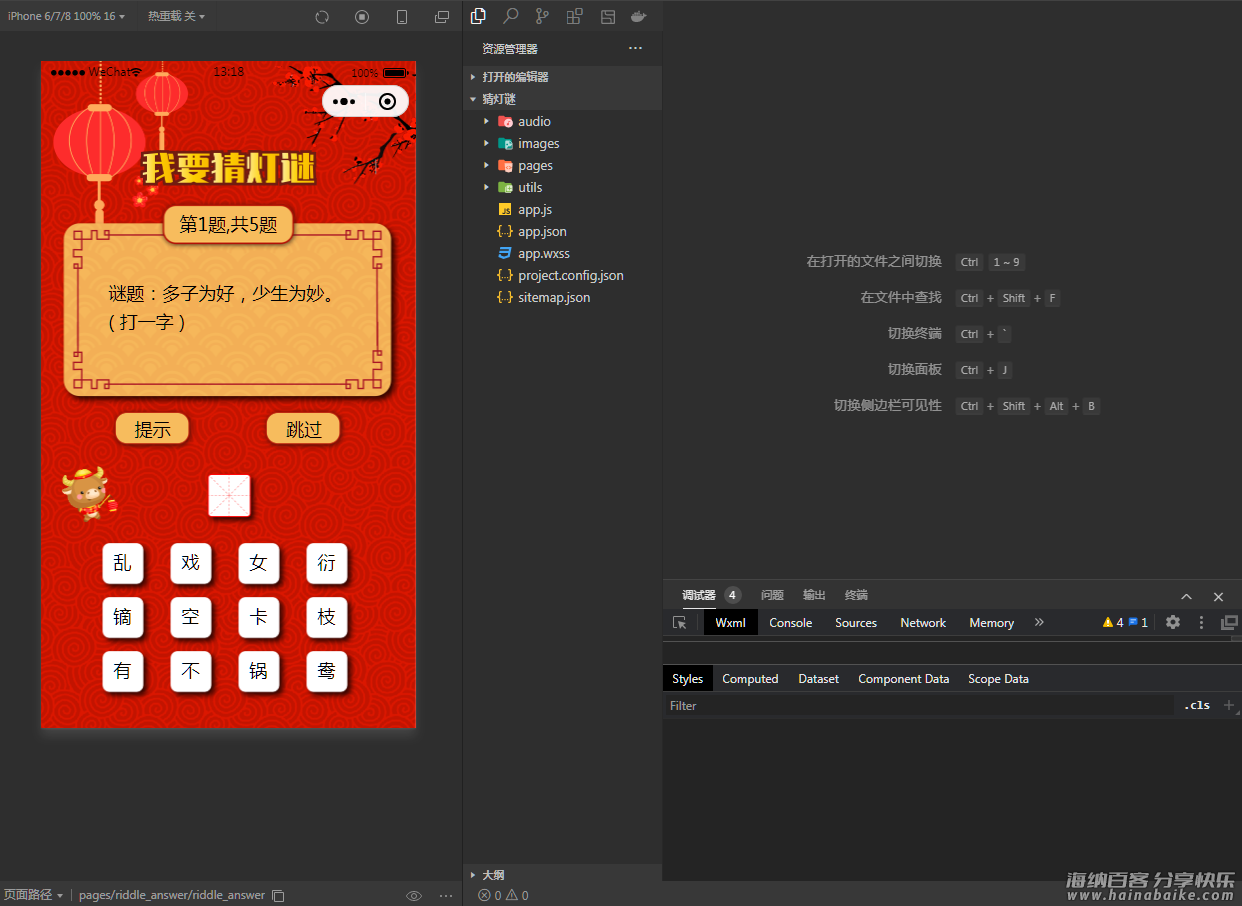This screenshot has height=906, width=1242.
Task: Open explorer more options ellipsis
Action: (x=636, y=48)
